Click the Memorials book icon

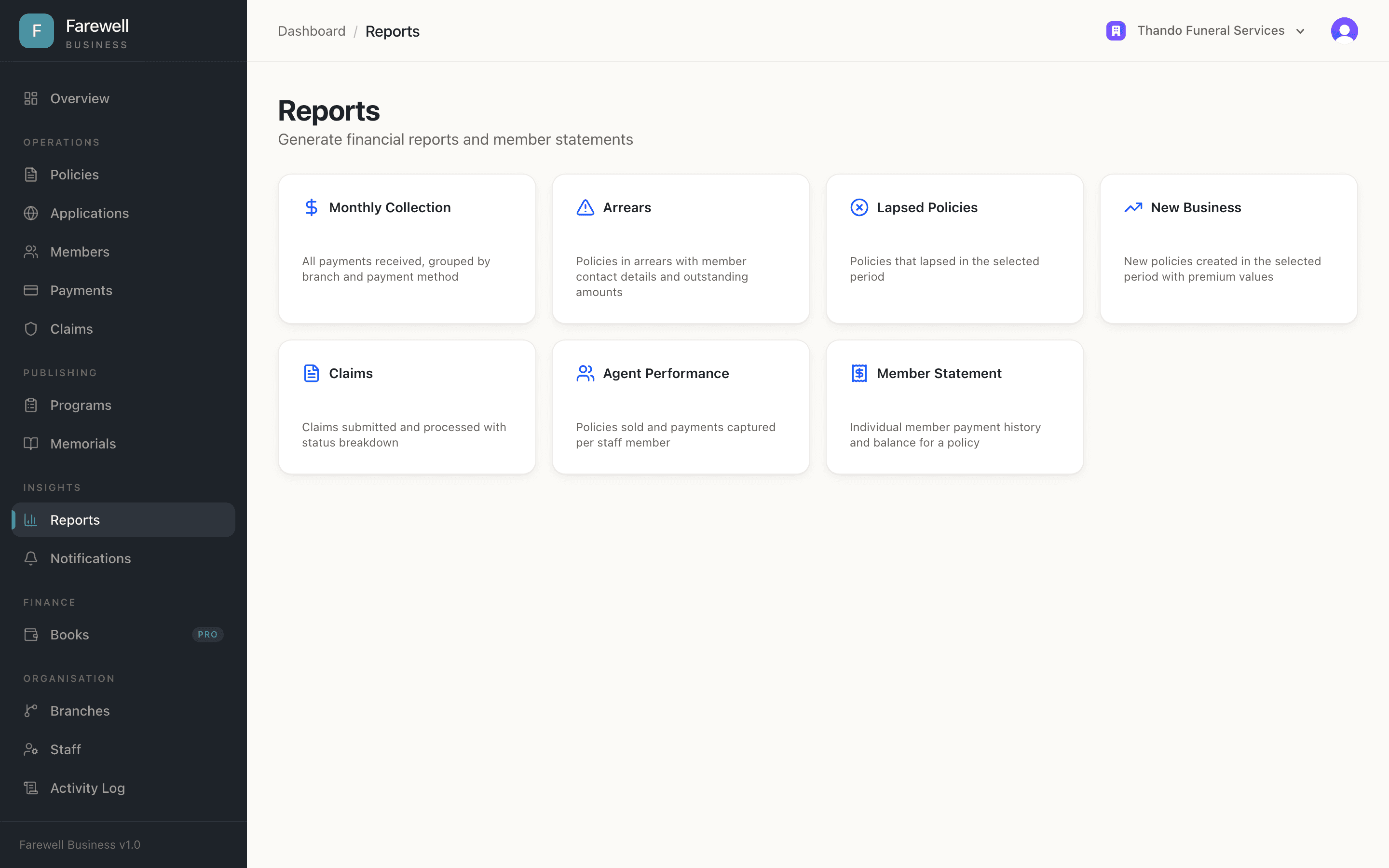31,444
